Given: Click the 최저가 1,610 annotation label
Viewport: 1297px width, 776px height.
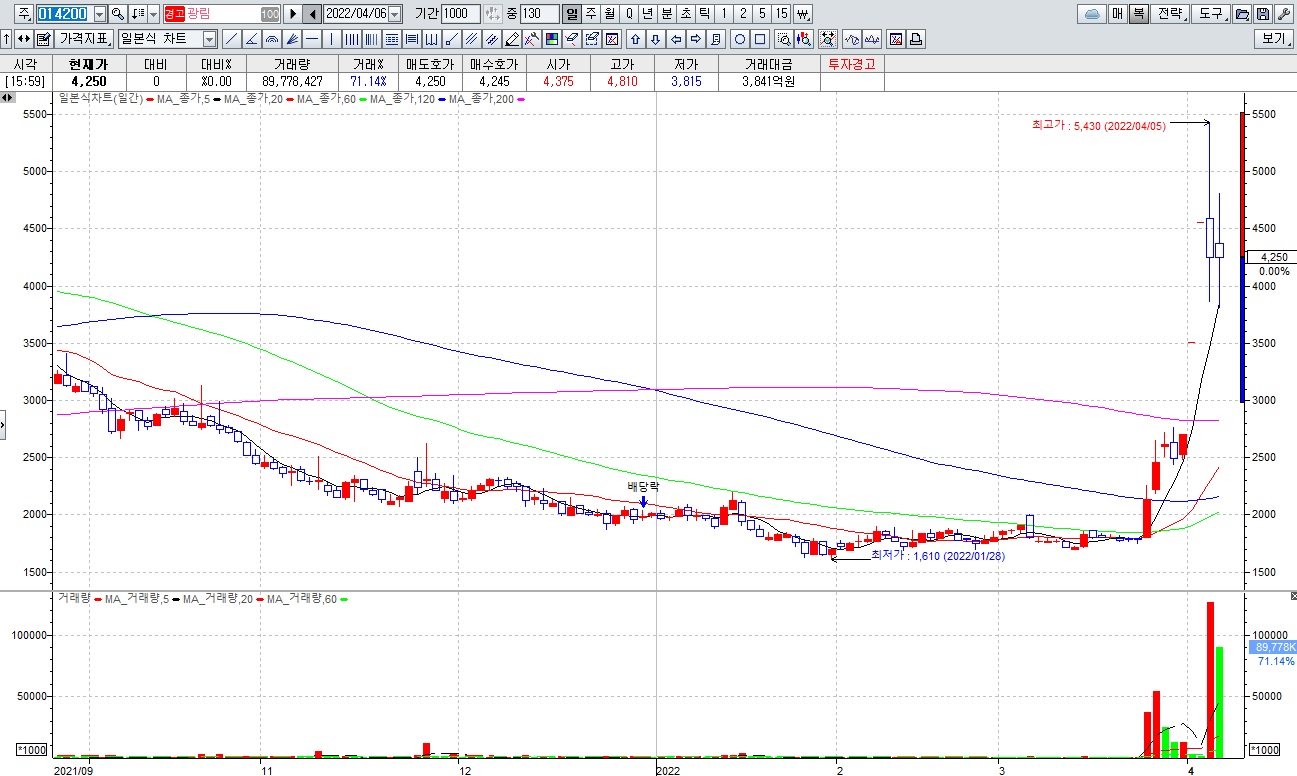Looking at the screenshot, I should [939, 554].
